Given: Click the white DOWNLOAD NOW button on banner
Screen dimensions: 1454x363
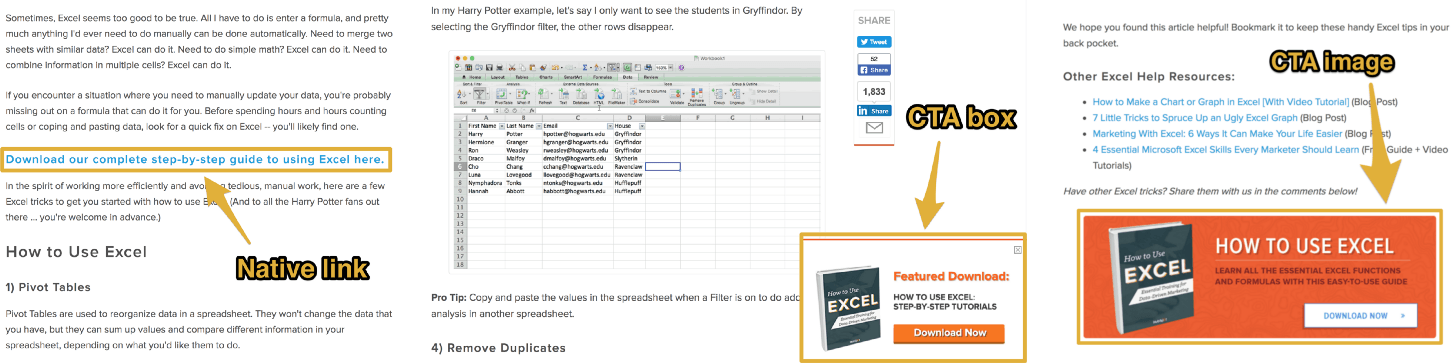Looking at the screenshot, I should [x=1360, y=315].
